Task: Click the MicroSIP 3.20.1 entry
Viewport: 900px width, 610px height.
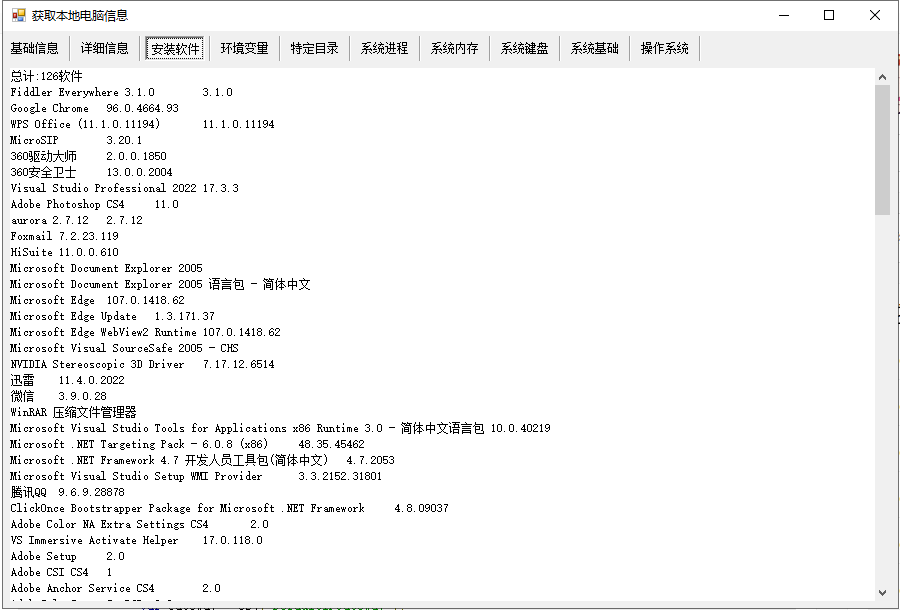Action: (76, 141)
